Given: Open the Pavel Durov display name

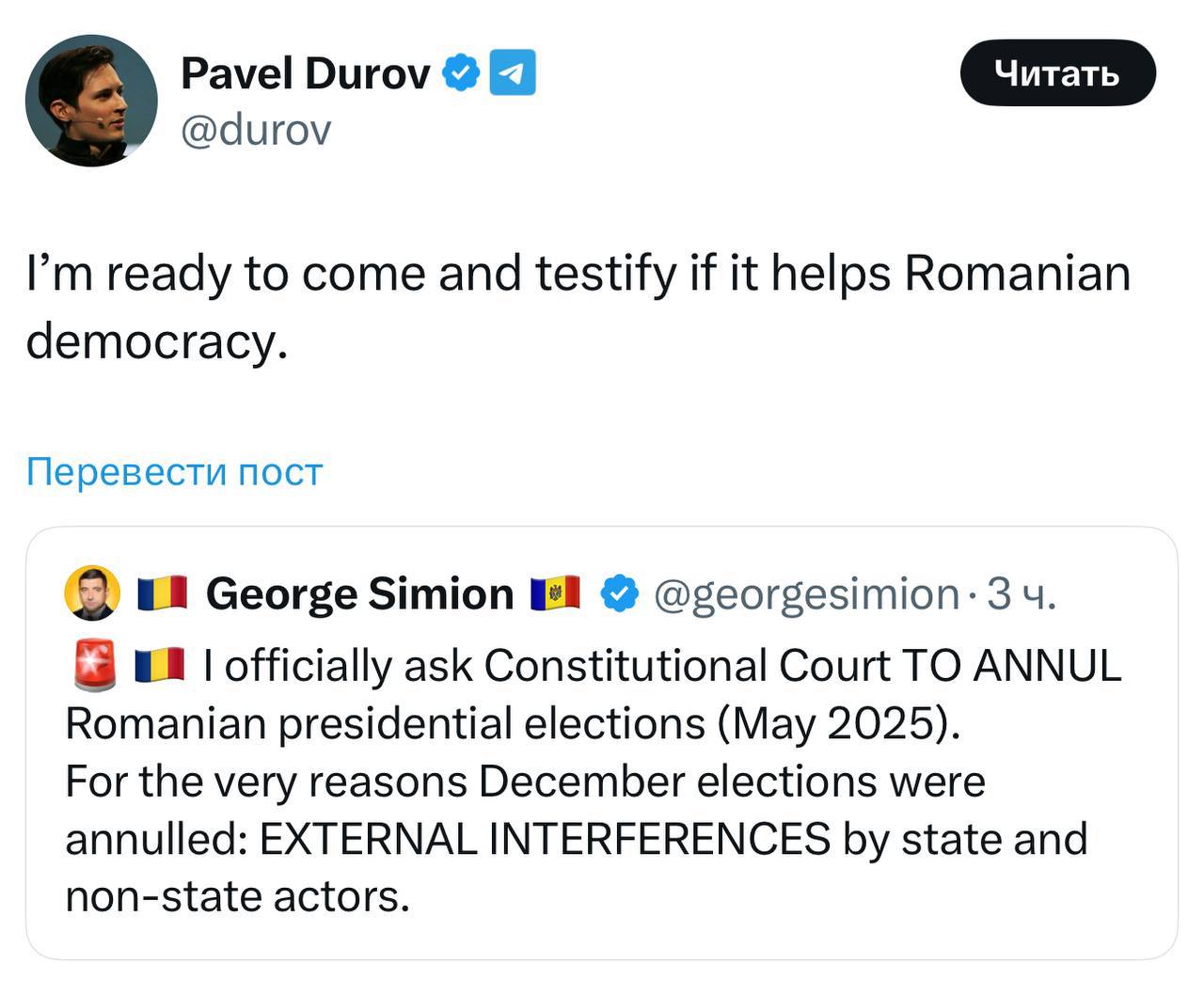Looking at the screenshot, I should pos(305,72).
